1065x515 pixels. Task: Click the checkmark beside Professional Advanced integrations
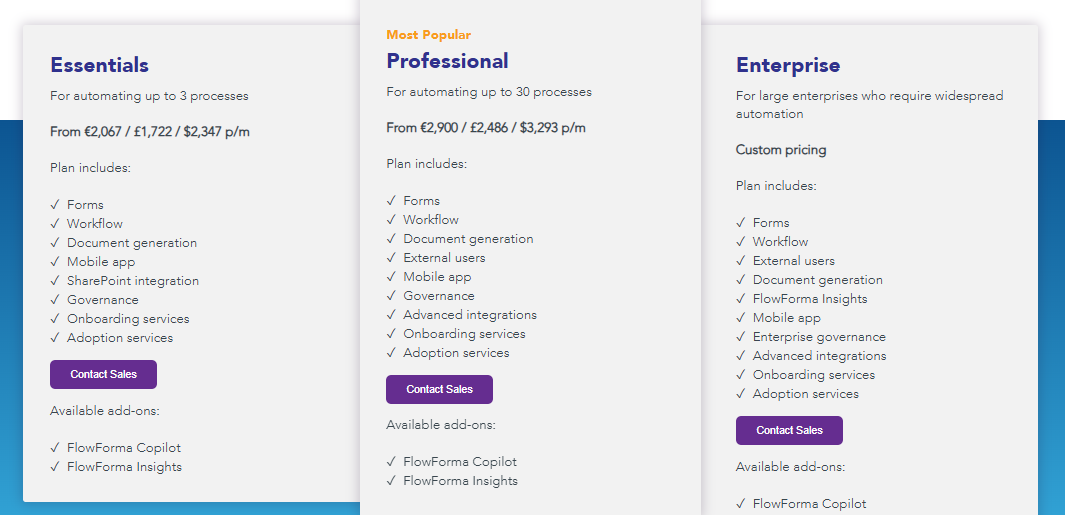click(x=391, y=315)
